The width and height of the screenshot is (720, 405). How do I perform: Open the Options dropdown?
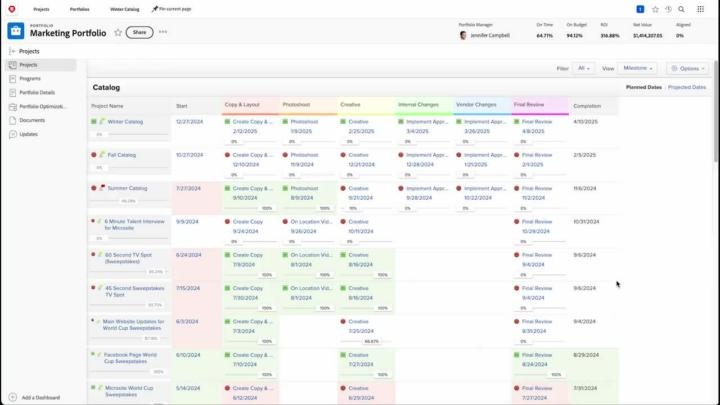687,68
